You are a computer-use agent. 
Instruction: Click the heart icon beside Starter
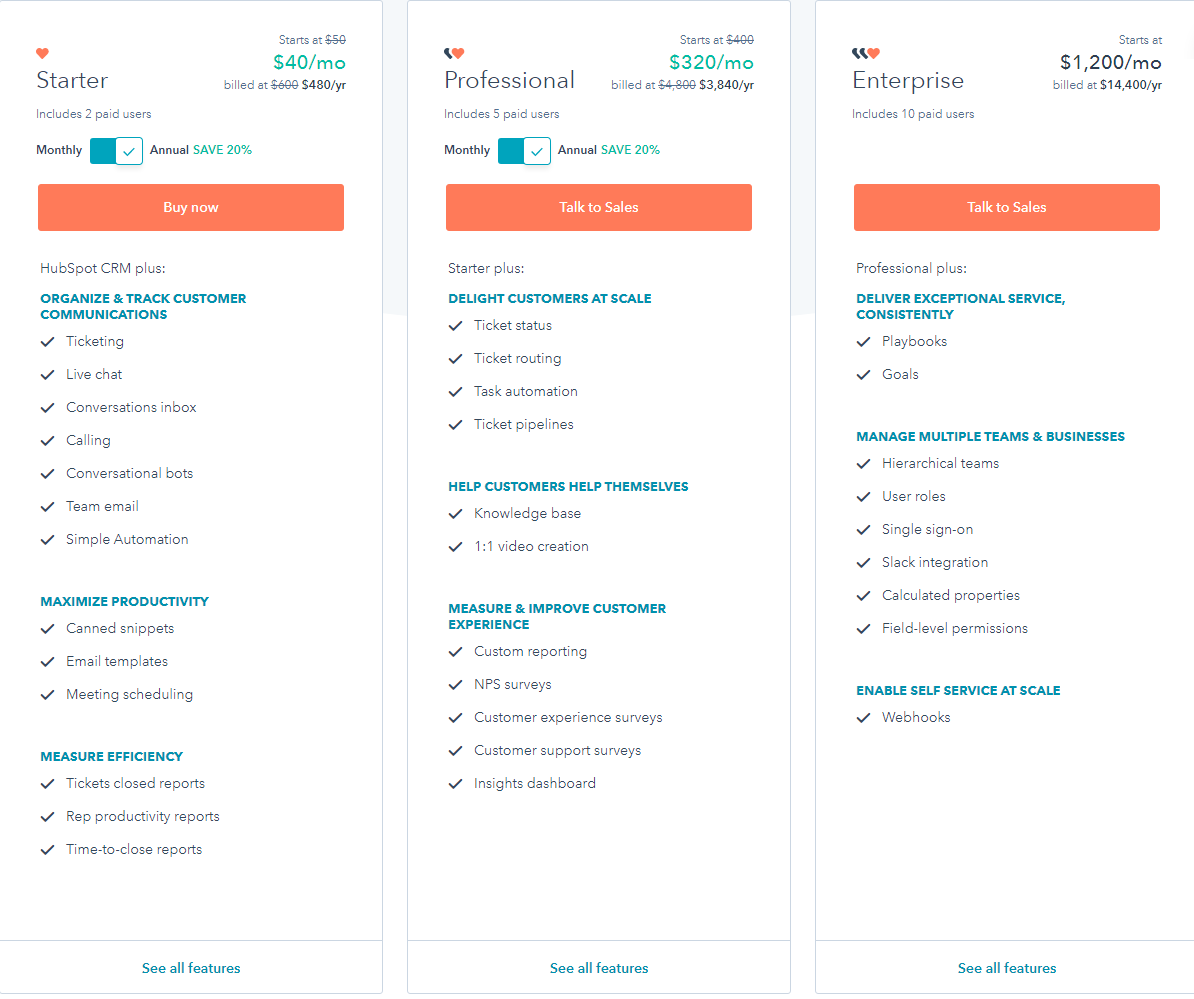(x=42, y=53)
